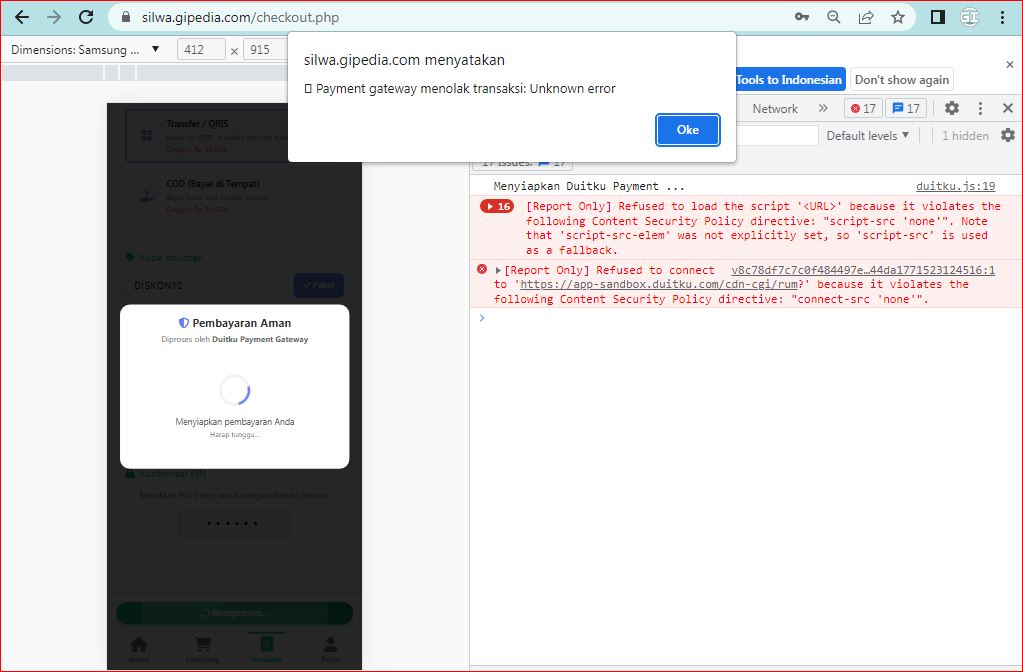This screenshot has width=1023, height=672.
Task: Click Don't show again
Action: tap(902, 80)
